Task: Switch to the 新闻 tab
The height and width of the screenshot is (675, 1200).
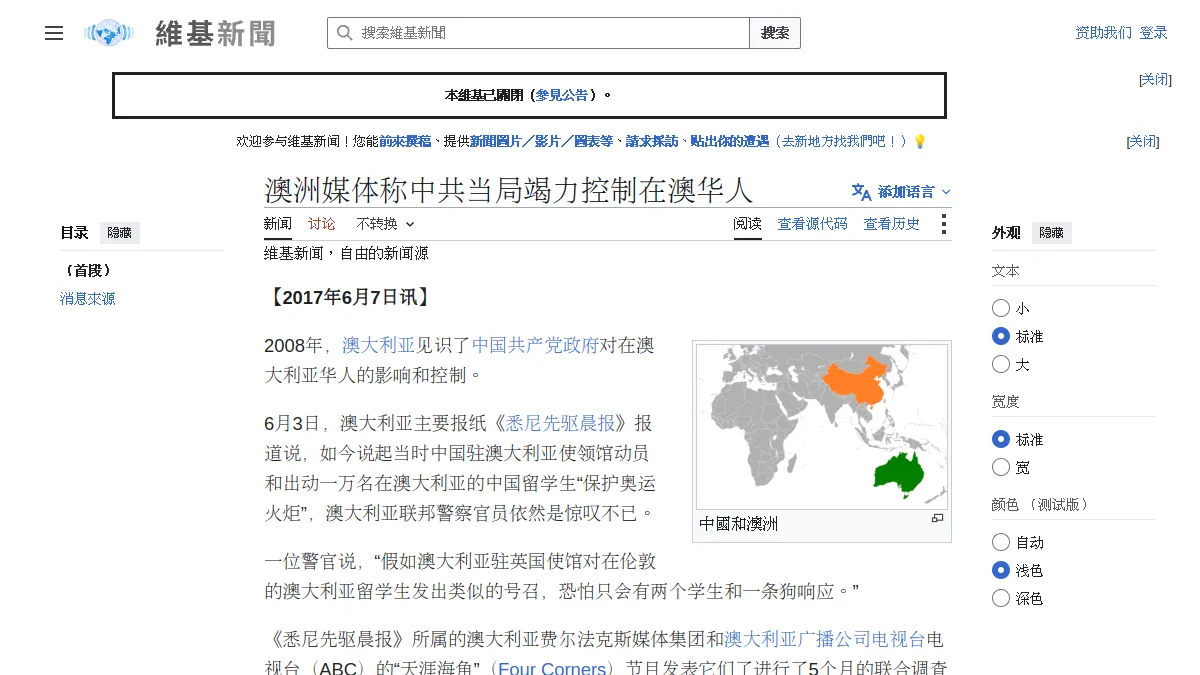Action: coord(278,224)
